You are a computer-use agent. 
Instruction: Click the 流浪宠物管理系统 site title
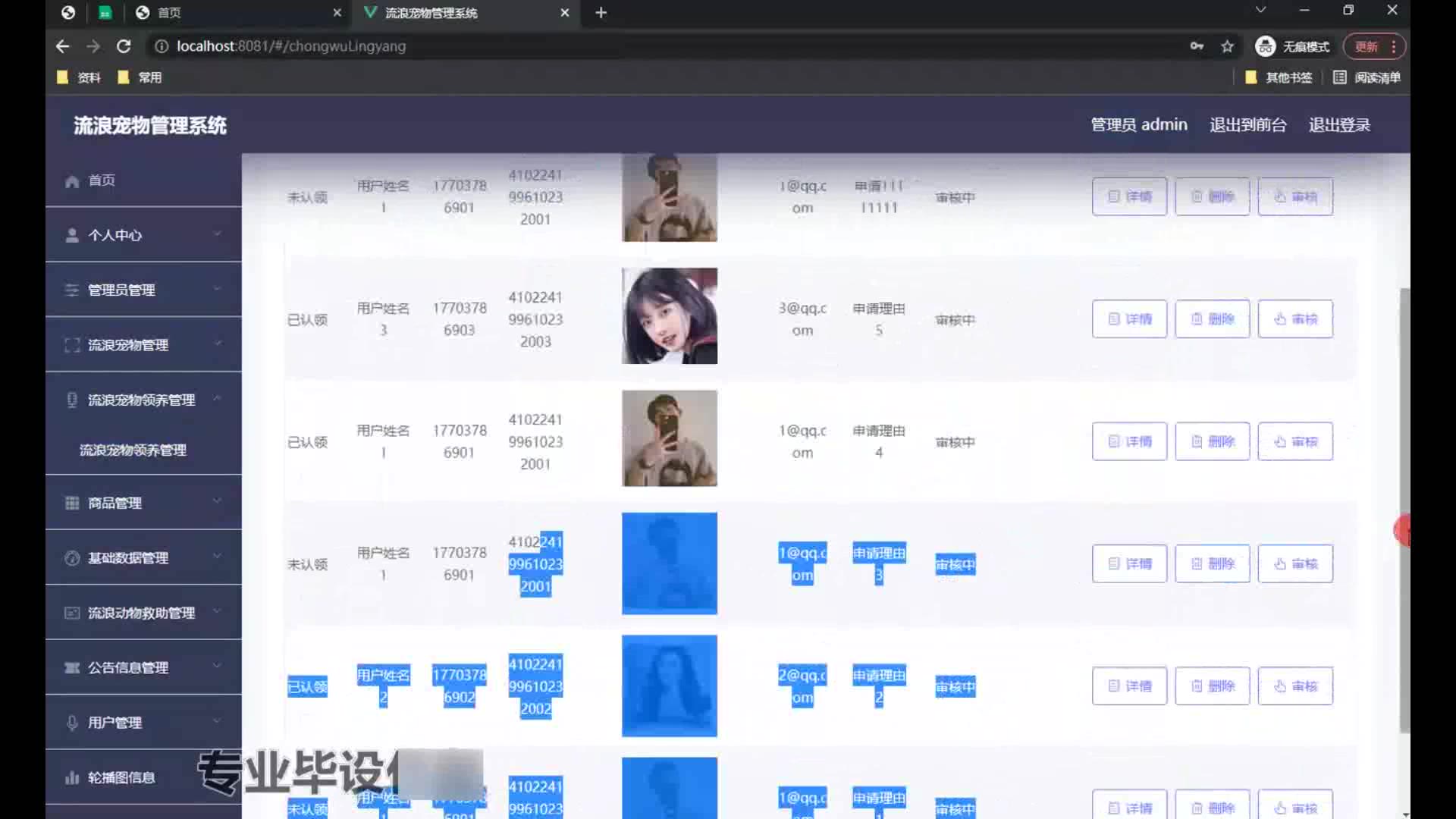click(x=150, y=125)
